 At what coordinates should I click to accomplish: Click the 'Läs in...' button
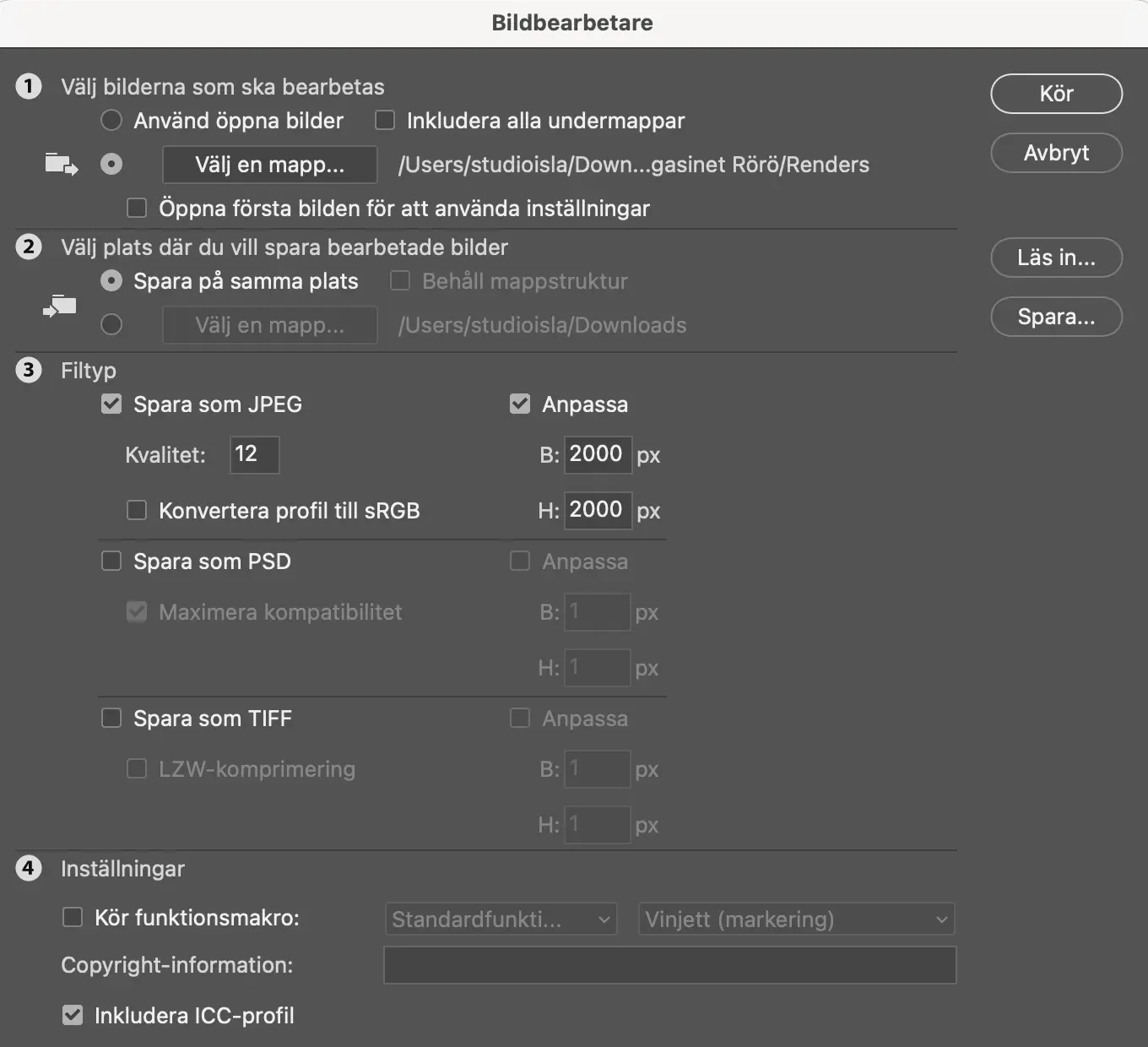(1056, 258)
